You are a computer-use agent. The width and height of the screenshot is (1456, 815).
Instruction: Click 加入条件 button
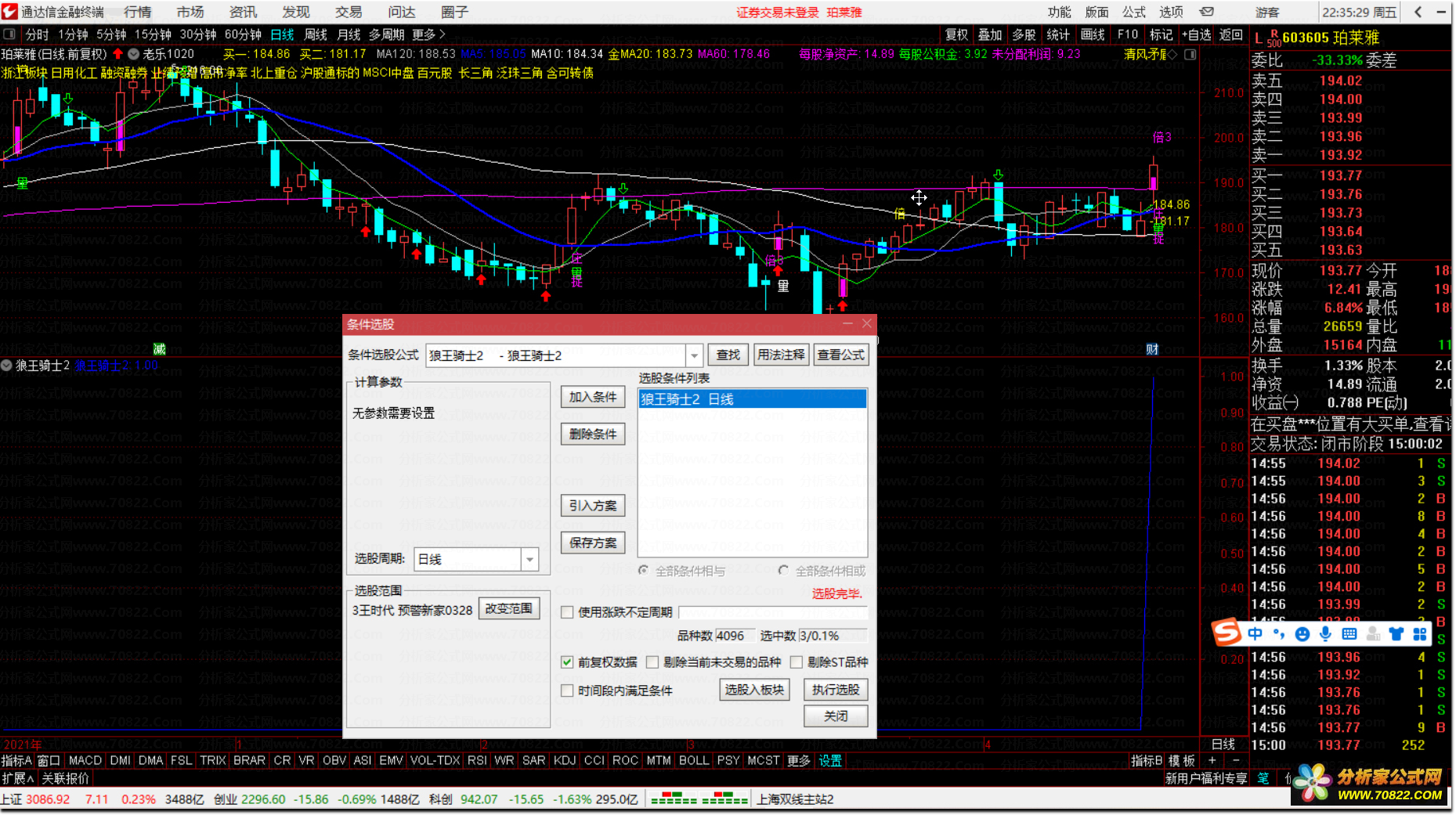[x=593, y=397]
